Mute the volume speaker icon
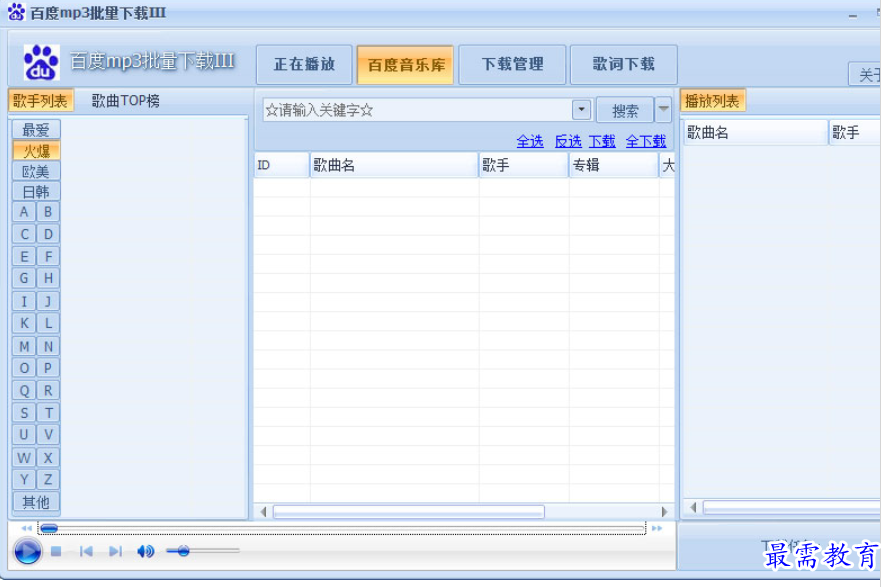887x587 pixels. pos(146,551)
